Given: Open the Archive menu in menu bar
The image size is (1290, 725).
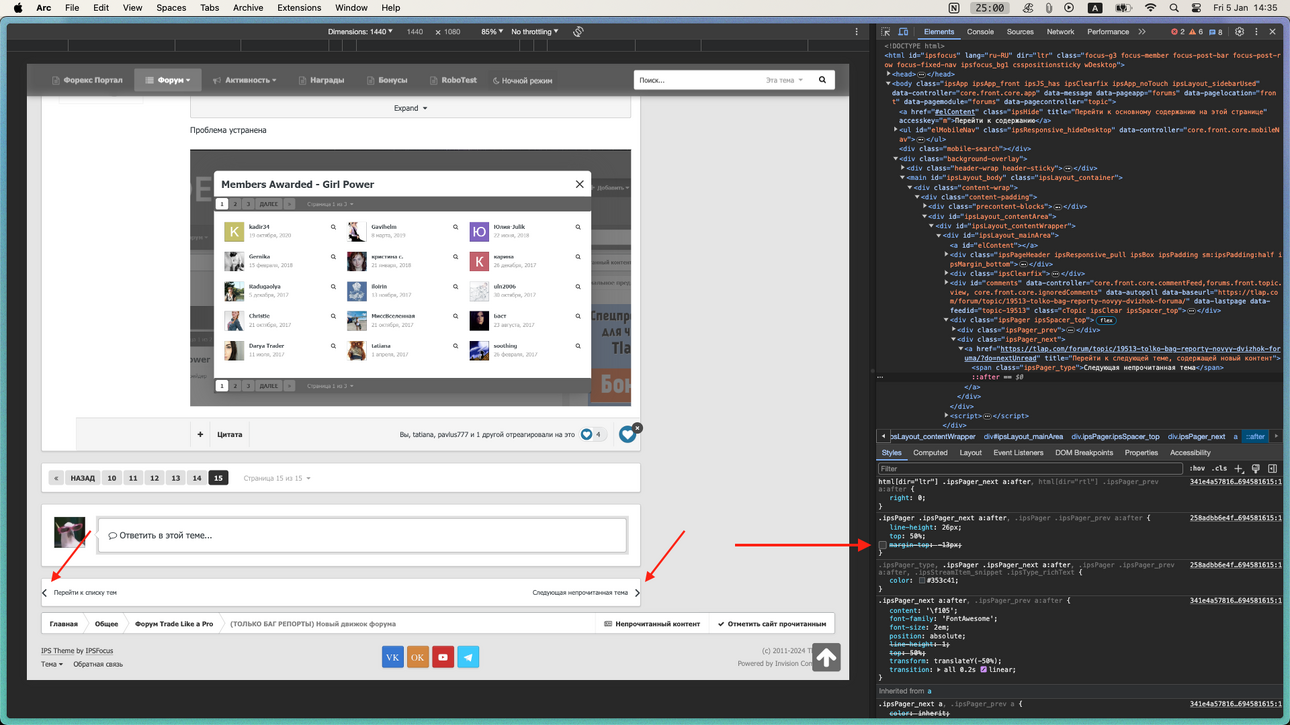Looking at the screenshot, I should pyautogui.click(x=248, y=8).
